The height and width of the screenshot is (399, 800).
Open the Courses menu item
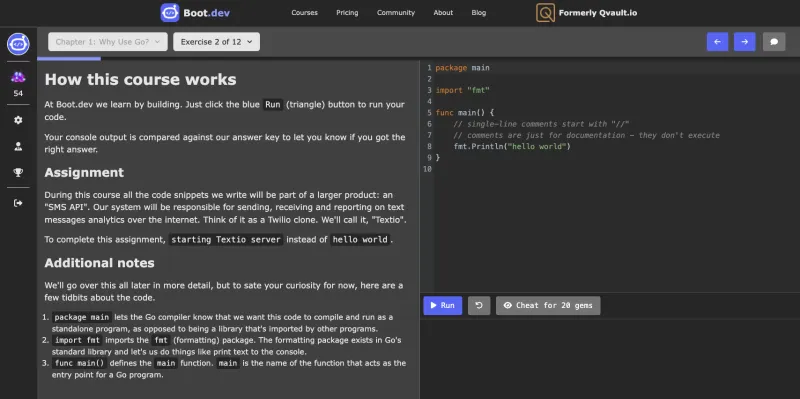305,13
